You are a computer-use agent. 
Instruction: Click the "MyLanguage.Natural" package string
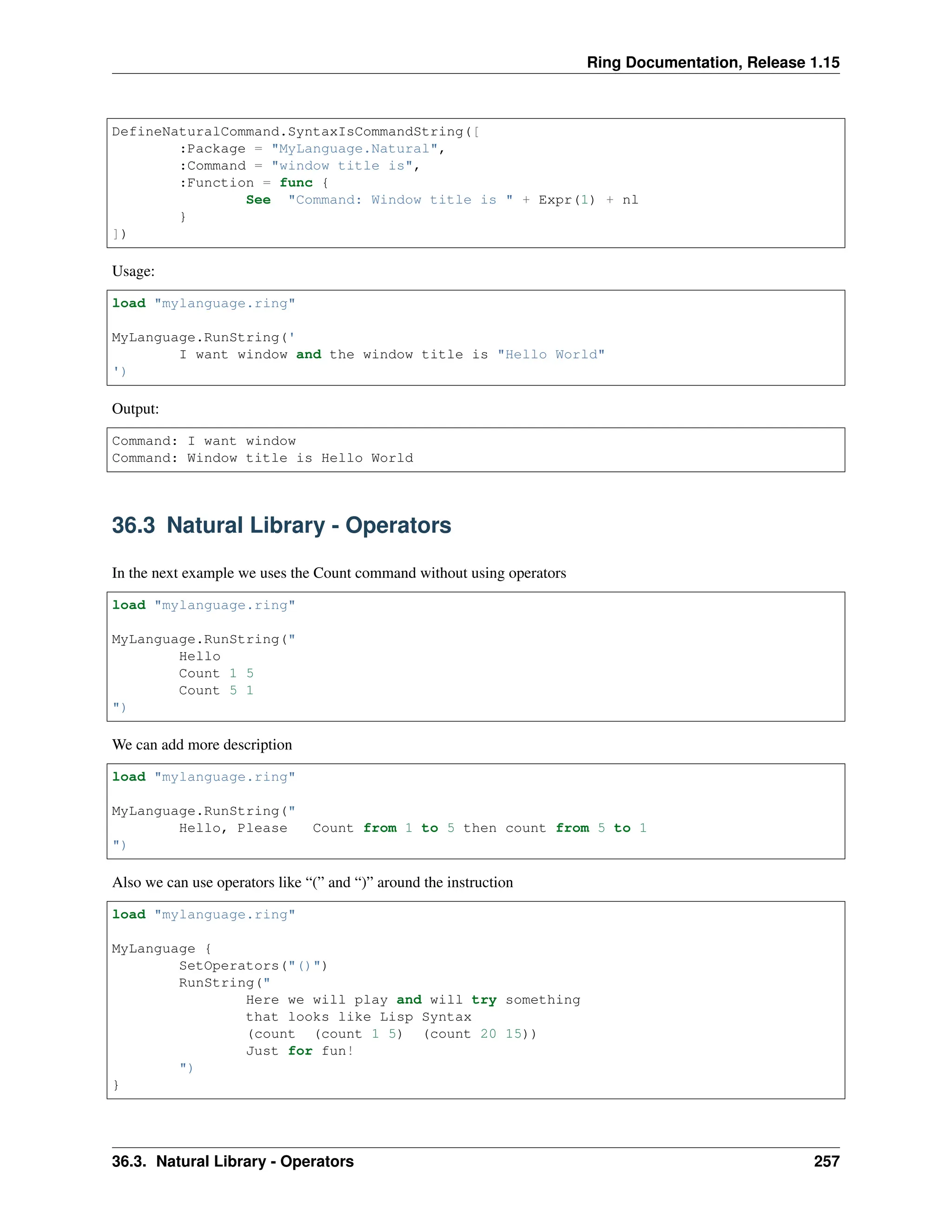click(x=354, y=149)
